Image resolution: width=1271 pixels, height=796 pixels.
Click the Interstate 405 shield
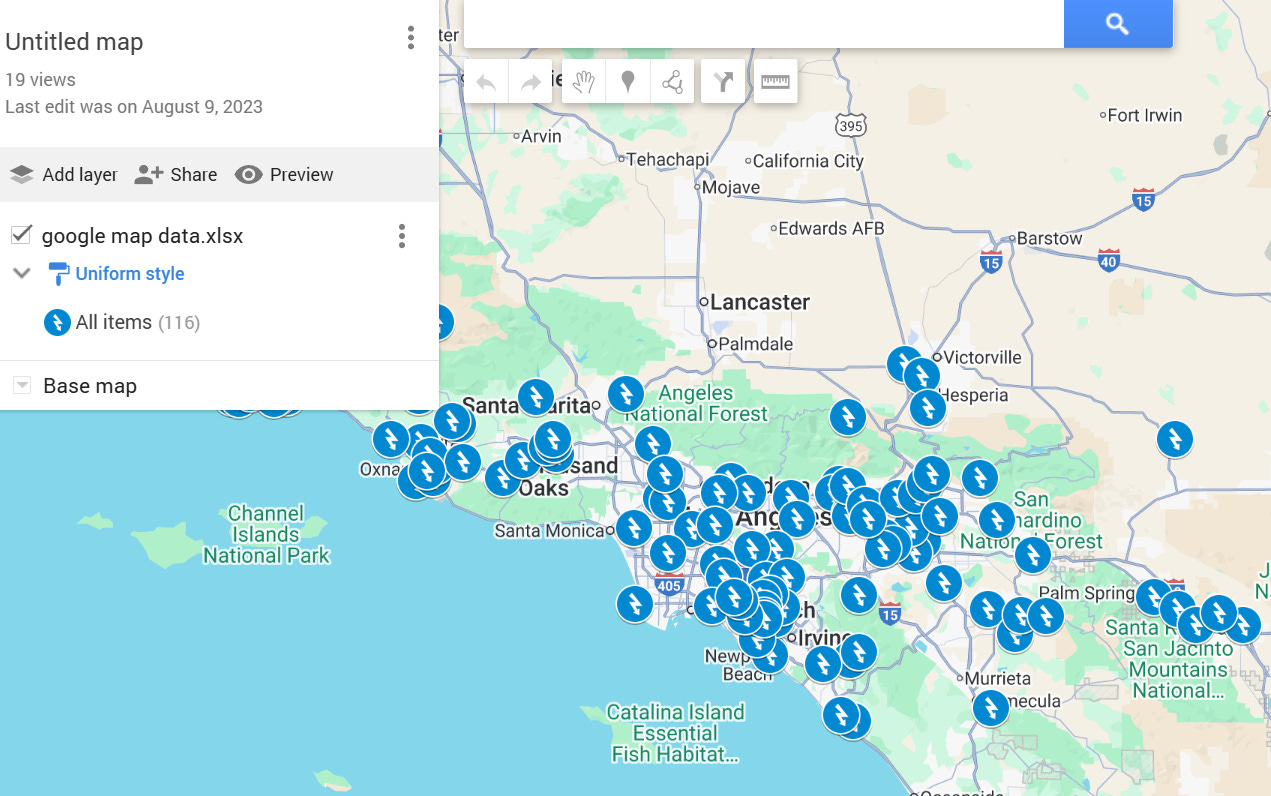(670, 584)
